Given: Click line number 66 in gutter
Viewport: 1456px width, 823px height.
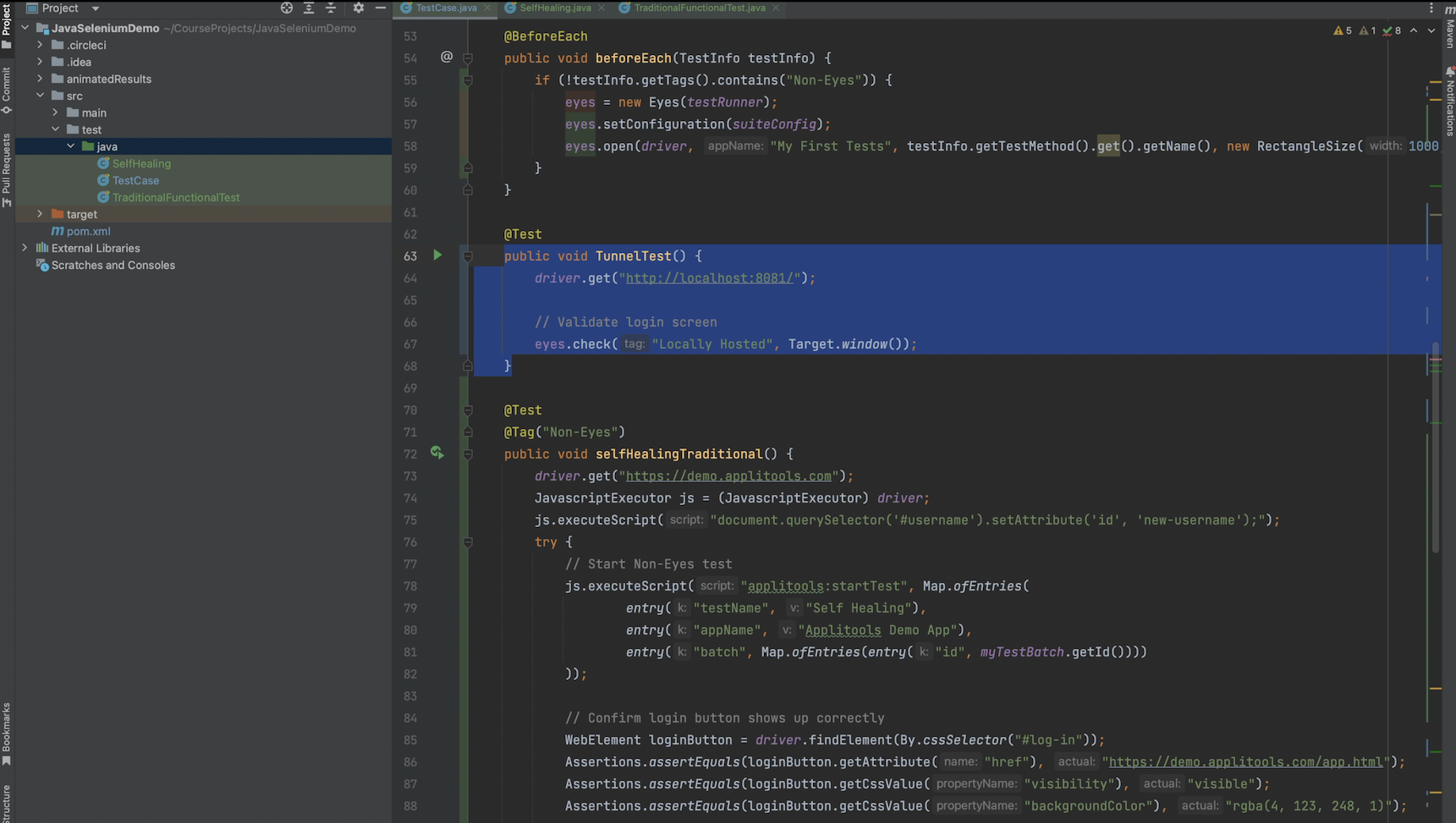Looking at the screenshot, I should 410,322.
